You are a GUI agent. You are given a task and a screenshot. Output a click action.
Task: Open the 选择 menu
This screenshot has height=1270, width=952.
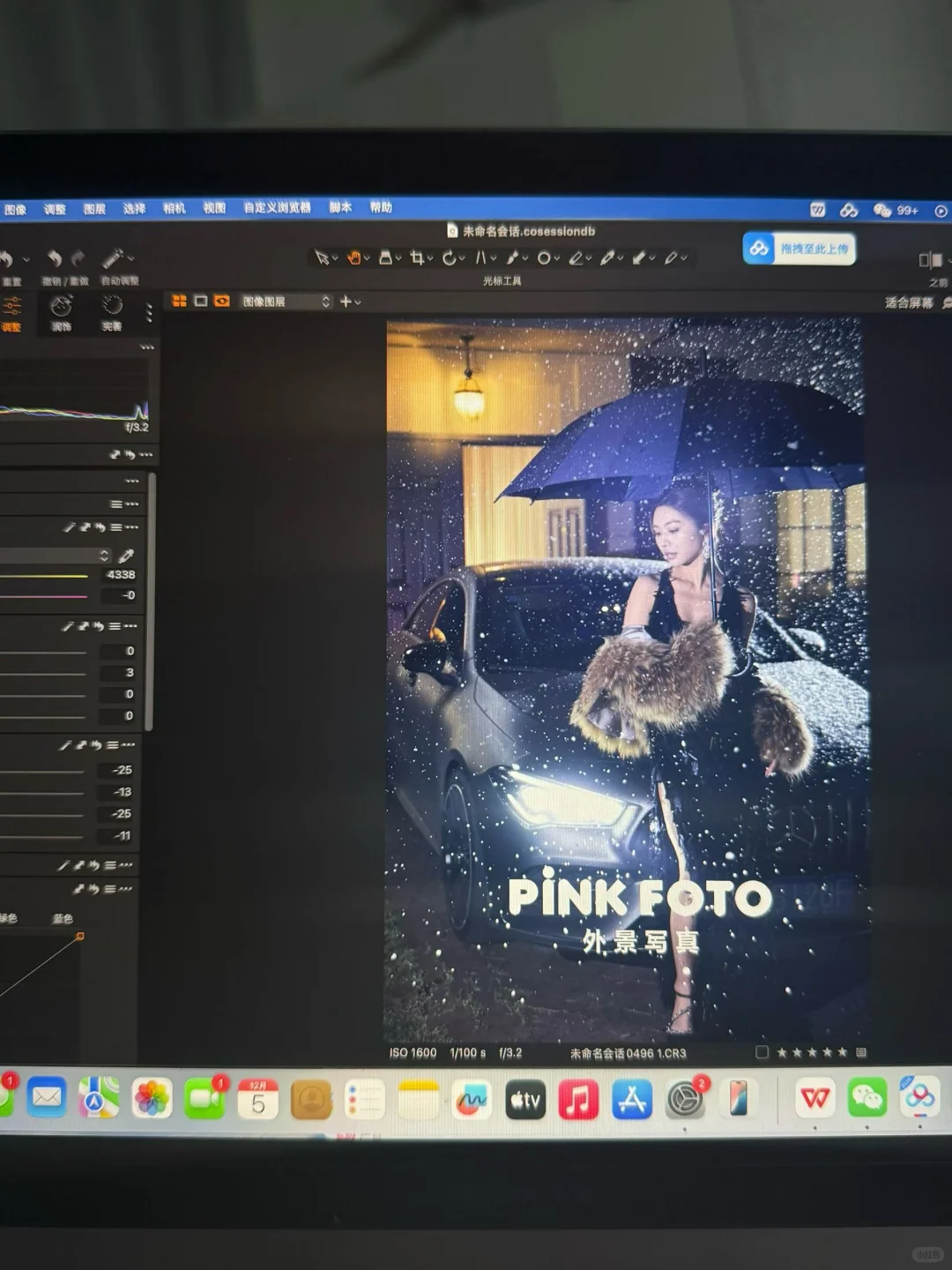(x=134, y=208)
